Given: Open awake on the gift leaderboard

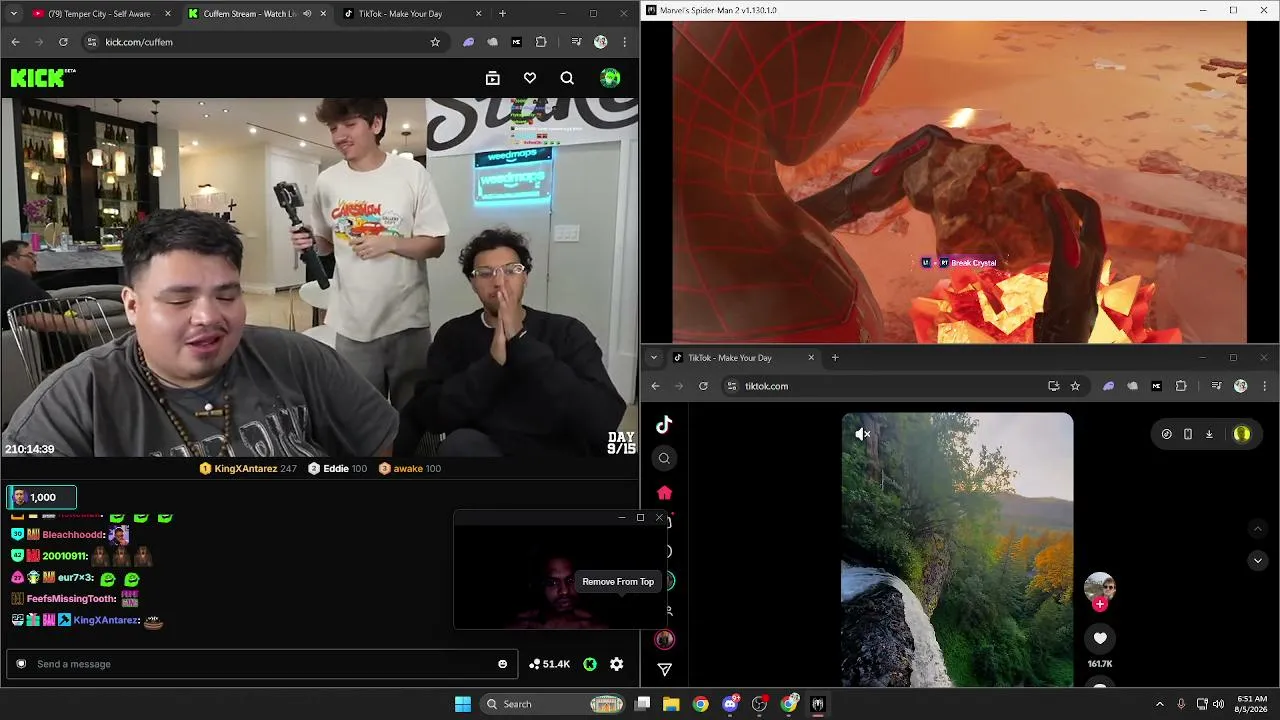Looking at the screenshot, I should 408,469.
